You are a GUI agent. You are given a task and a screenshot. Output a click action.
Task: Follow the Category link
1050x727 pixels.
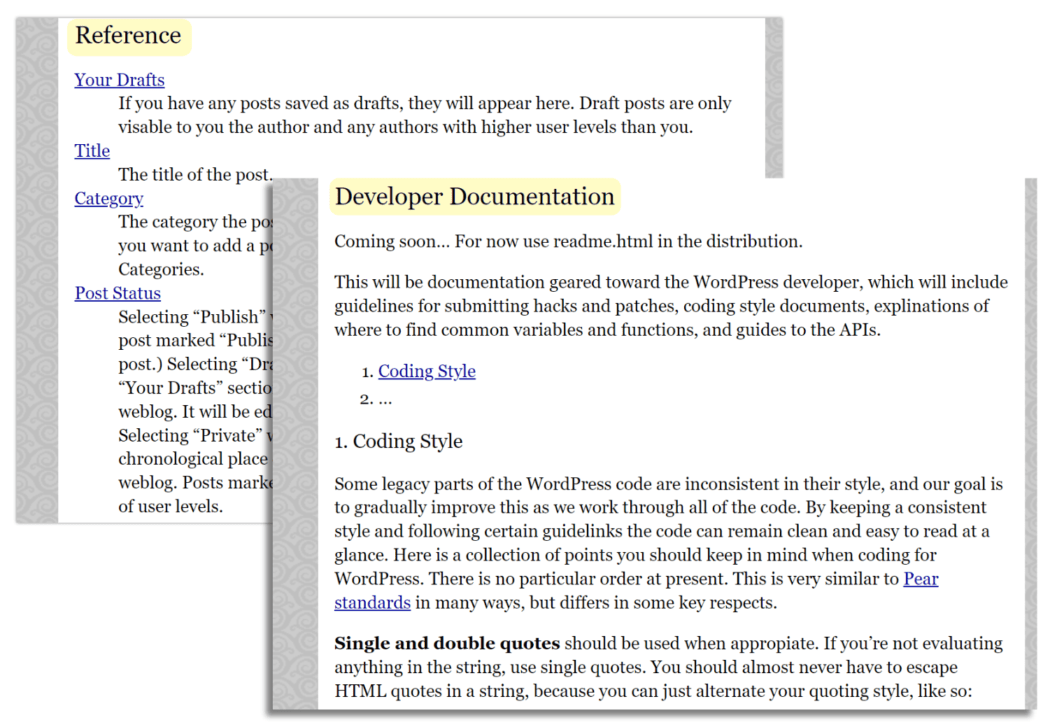pyautogui.click(x=108, y=198)
